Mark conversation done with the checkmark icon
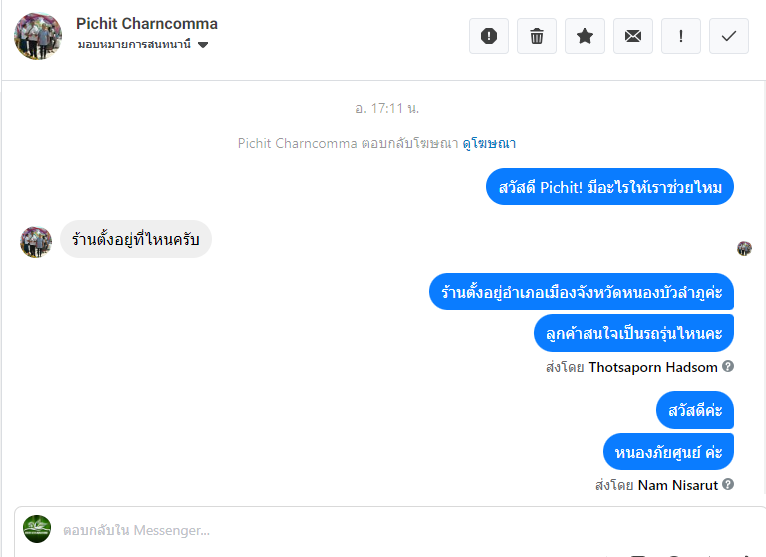Screen dimensions: 766x557 (729, 36)
